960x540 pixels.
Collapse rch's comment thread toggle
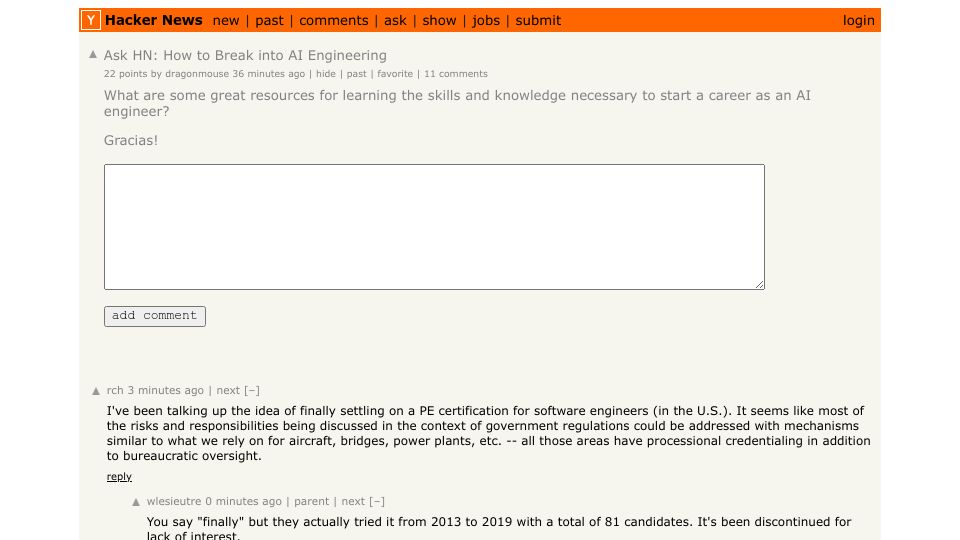pos(252,391)
